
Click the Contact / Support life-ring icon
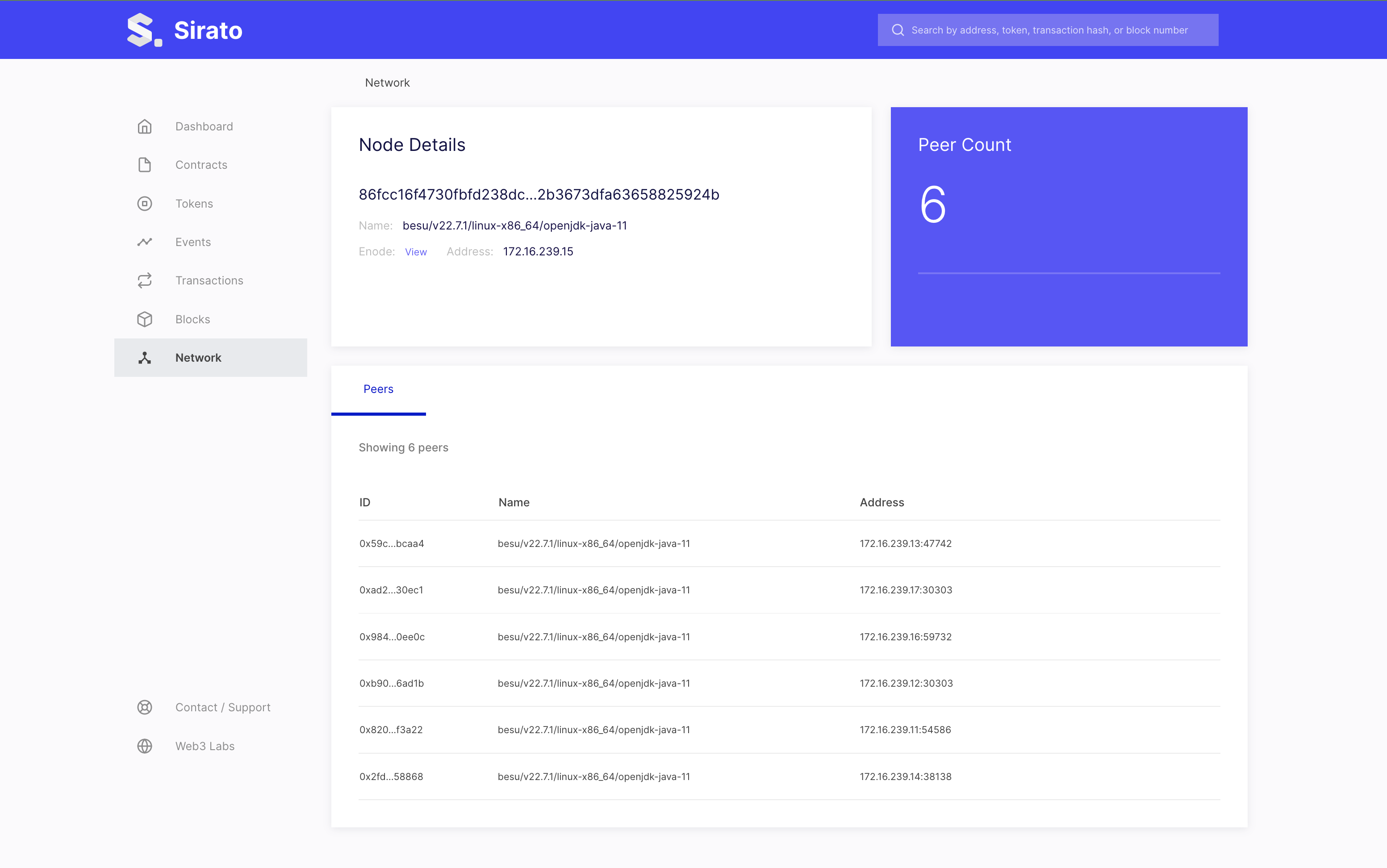(x=144, y=707)
